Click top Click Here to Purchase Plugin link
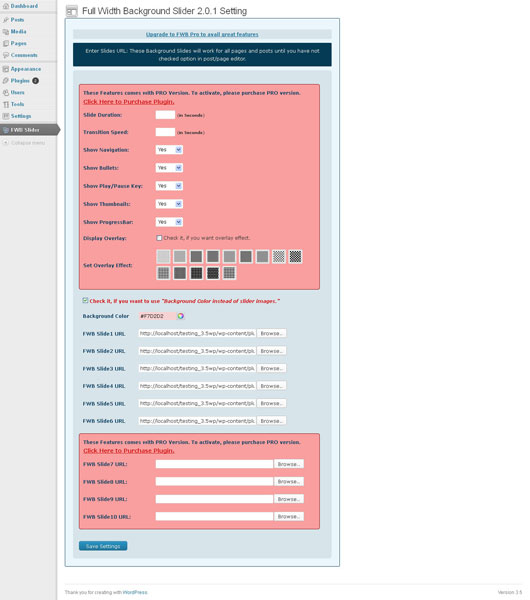 tap(129, 102)
